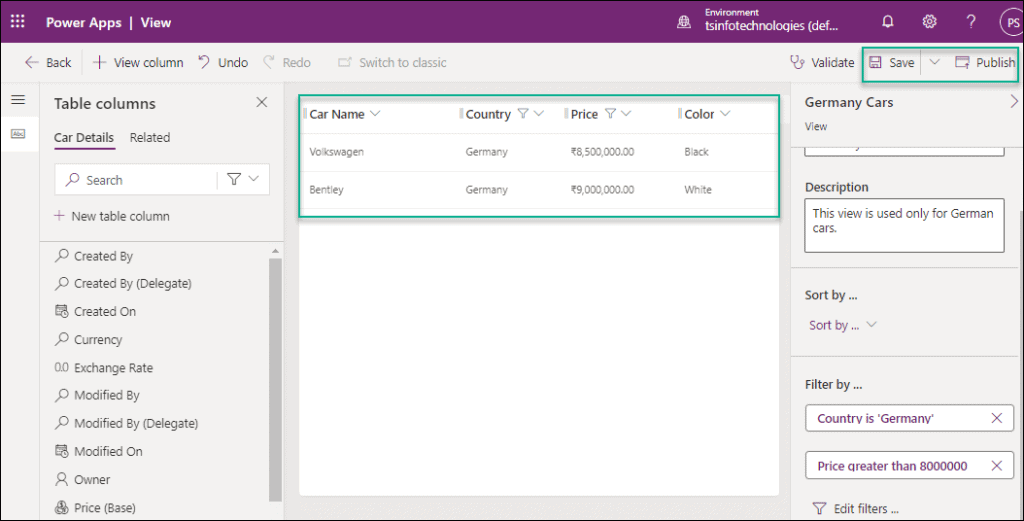Screen dimensions: 1024x521
Task: Remove the Country is 'Germany' filter
Action: 997,418
